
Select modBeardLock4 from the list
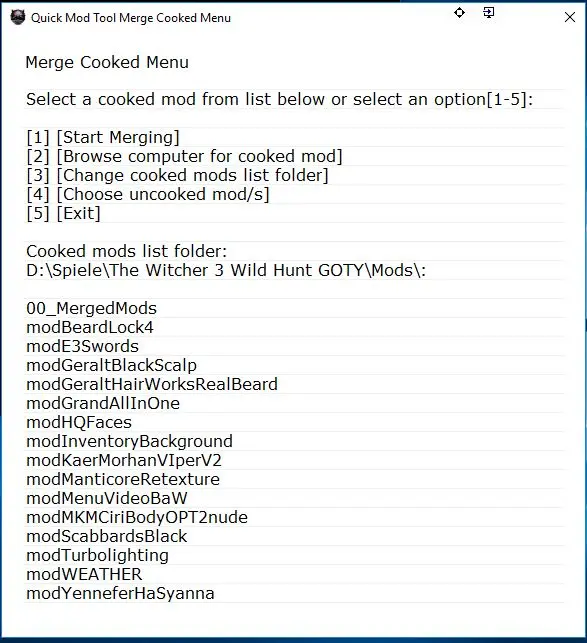click(x=90, y=327)
